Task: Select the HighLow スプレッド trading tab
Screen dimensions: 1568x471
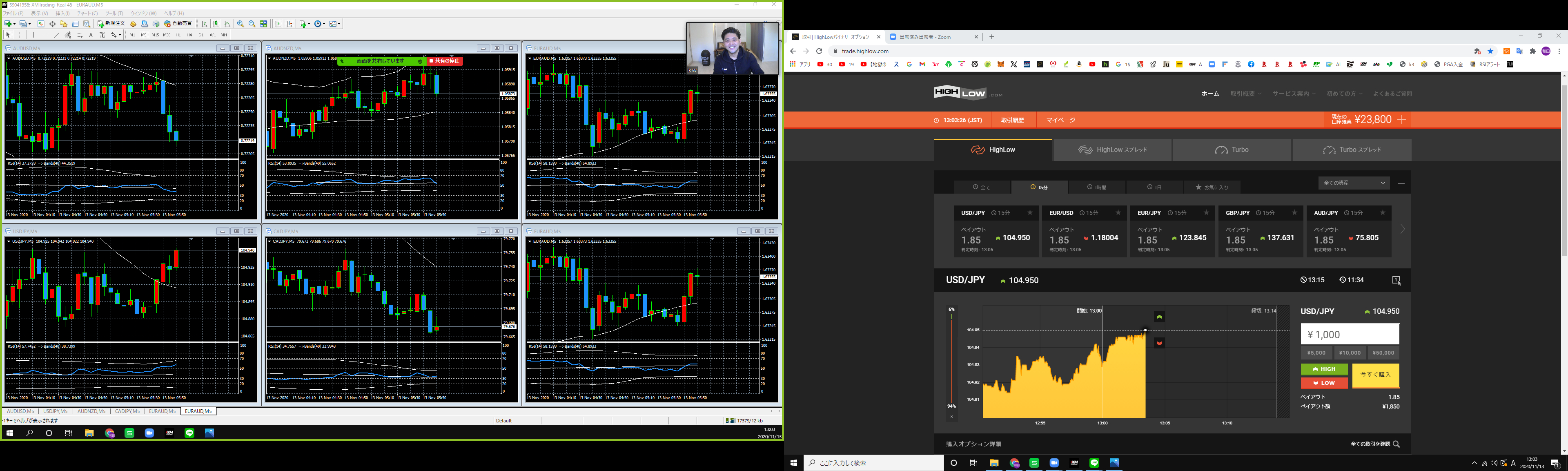Action: tap(1112, 150)
